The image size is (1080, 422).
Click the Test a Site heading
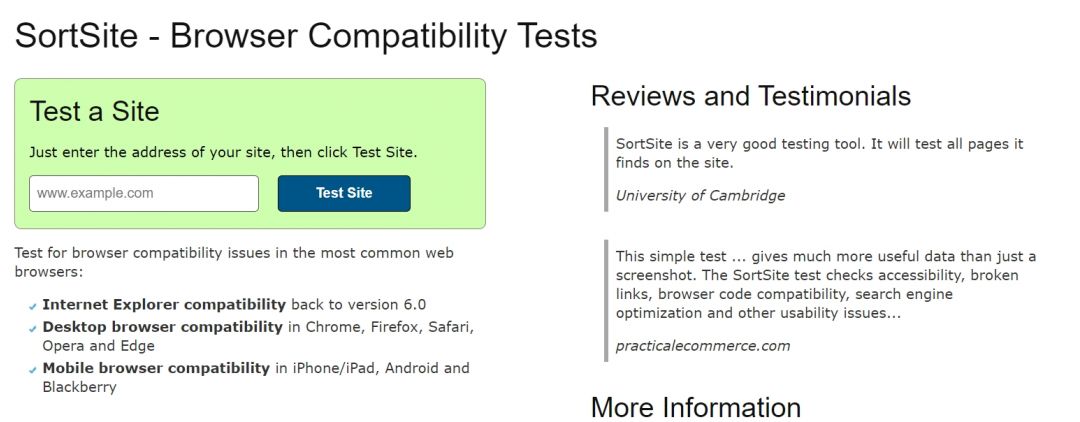tap(95, 111)
